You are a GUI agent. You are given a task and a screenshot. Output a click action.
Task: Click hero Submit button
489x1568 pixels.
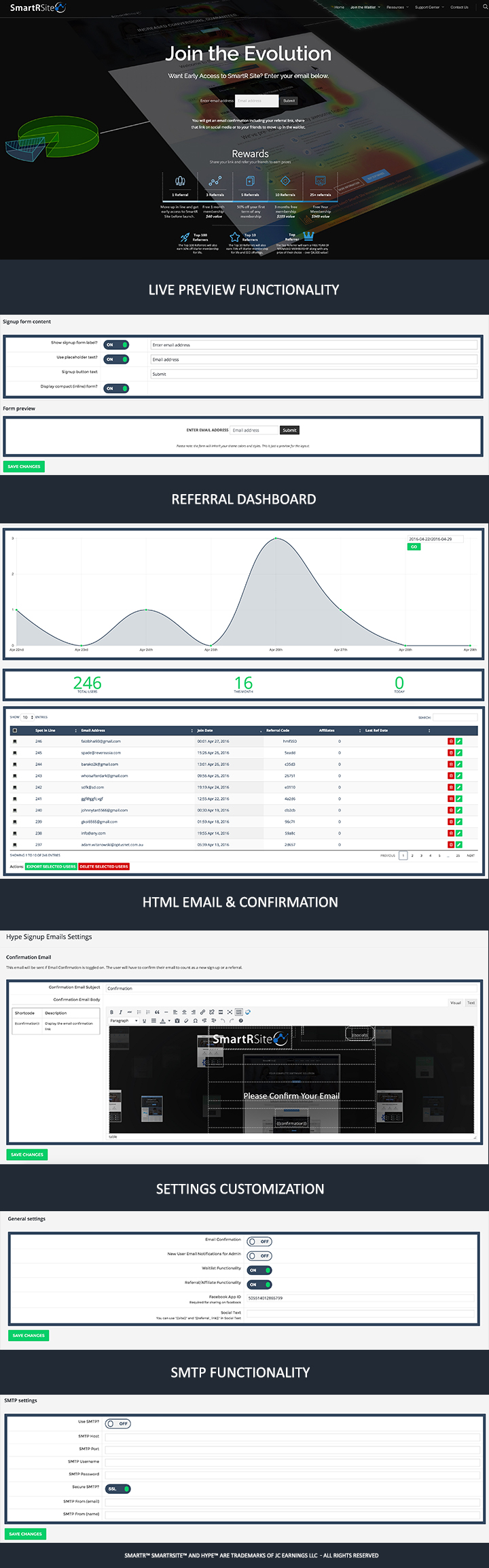[x=289, y=101]
